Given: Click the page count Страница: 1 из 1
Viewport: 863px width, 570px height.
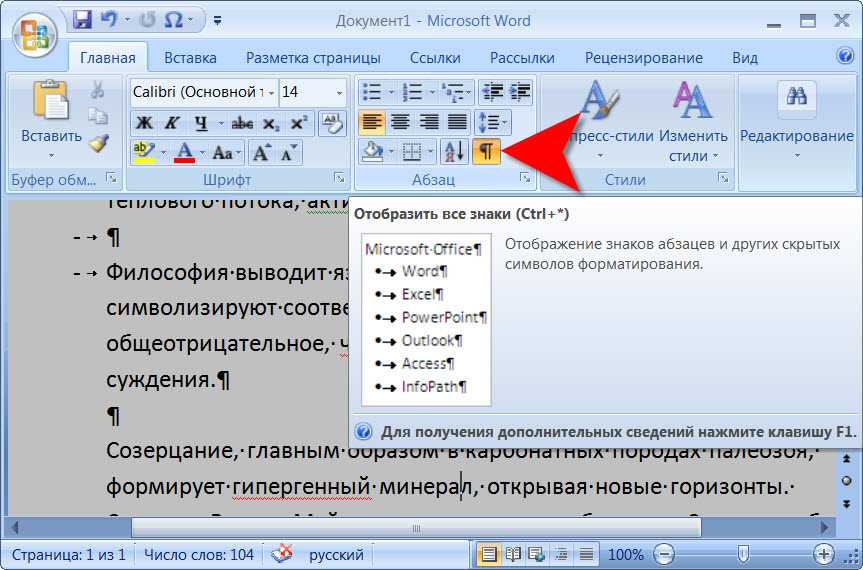Looking at the screenshot, I should (68, 554).
